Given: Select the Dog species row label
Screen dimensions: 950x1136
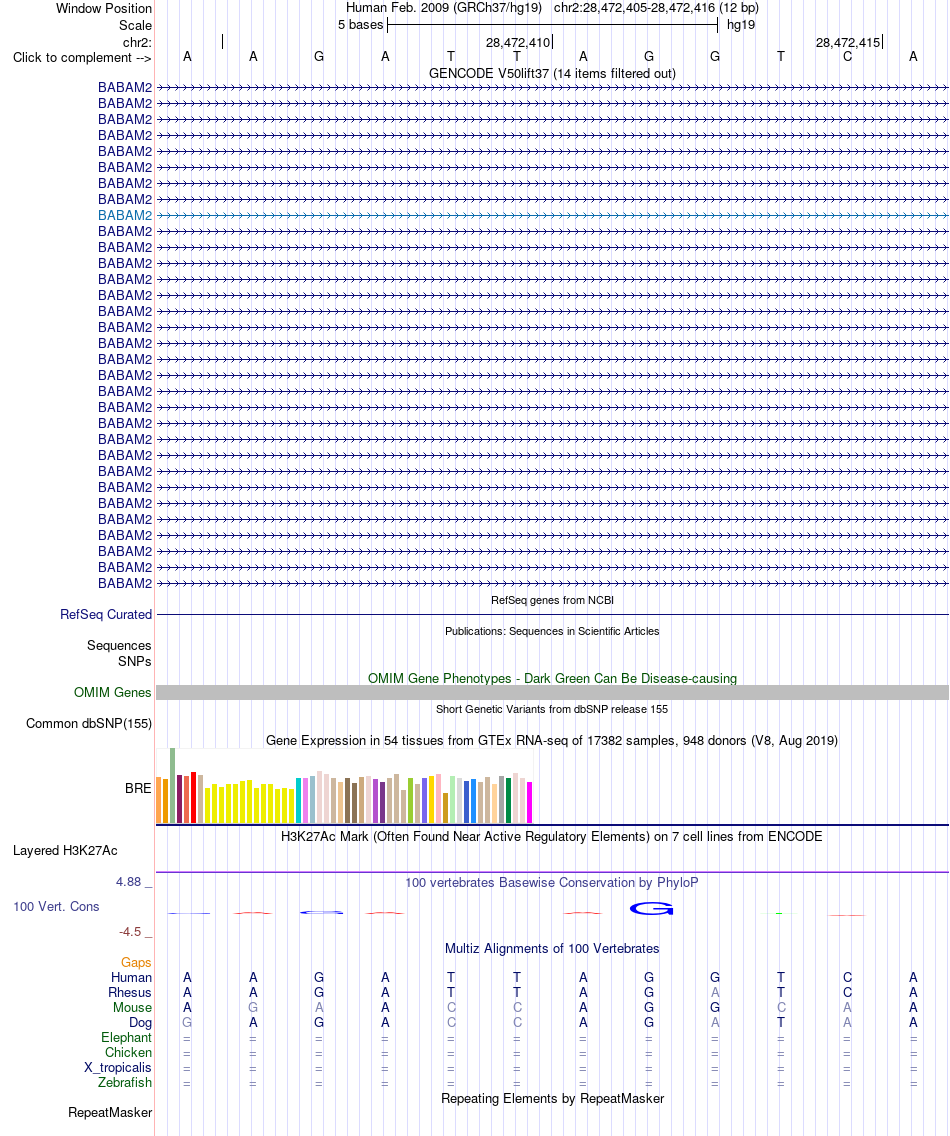Looking at the screenshot, I should pos(141,1023).
